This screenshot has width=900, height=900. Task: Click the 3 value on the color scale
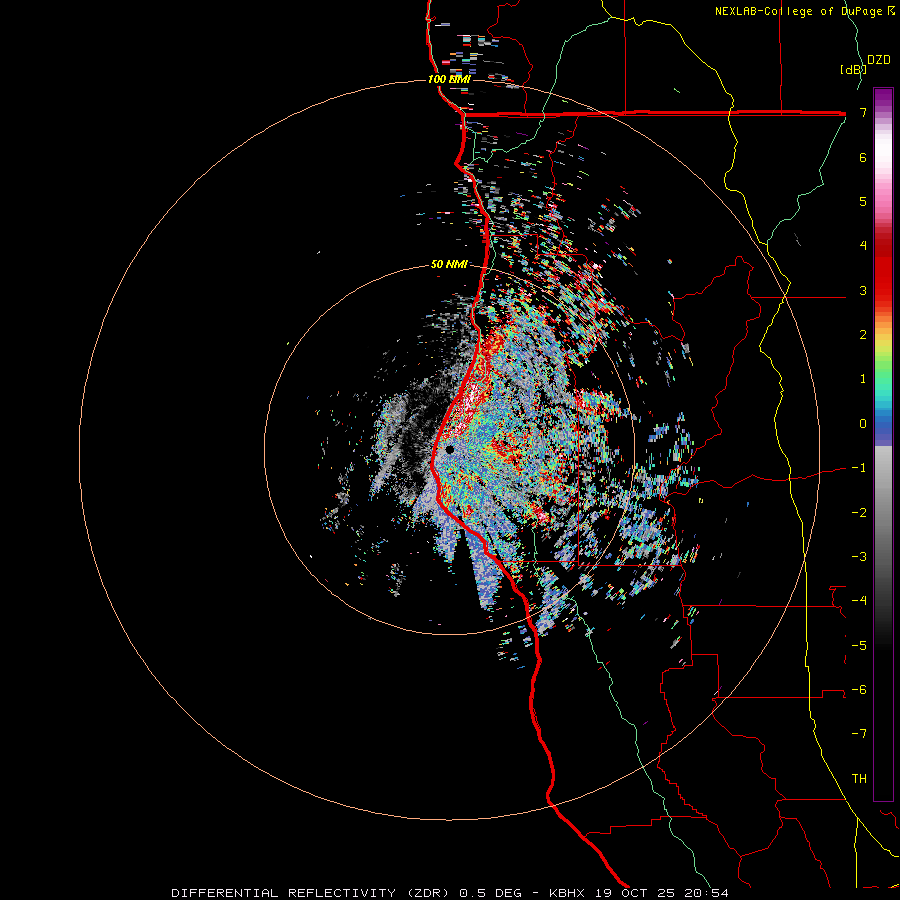[863, 290]
